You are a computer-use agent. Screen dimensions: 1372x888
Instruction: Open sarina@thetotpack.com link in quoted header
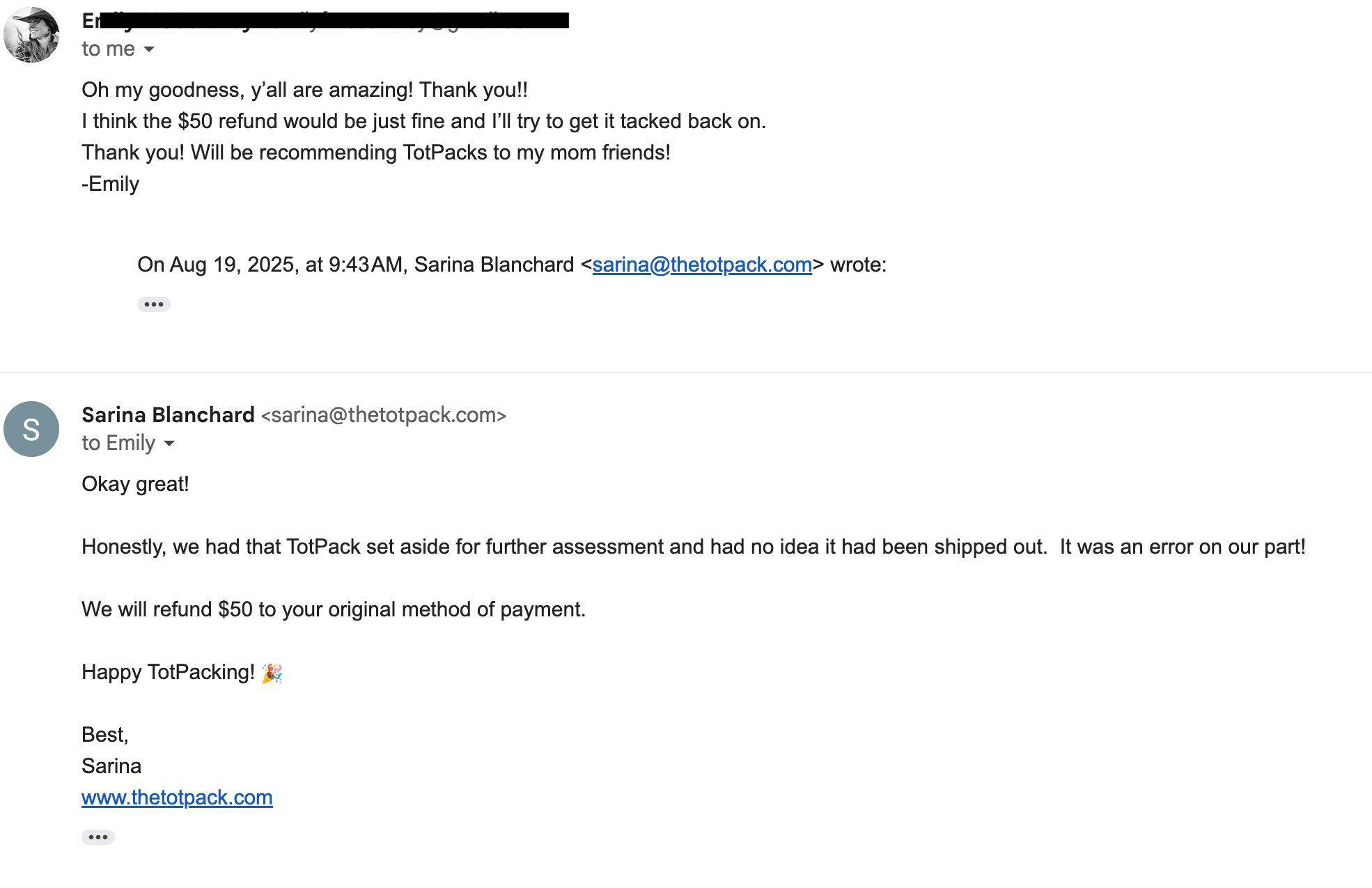pos(702,265)
